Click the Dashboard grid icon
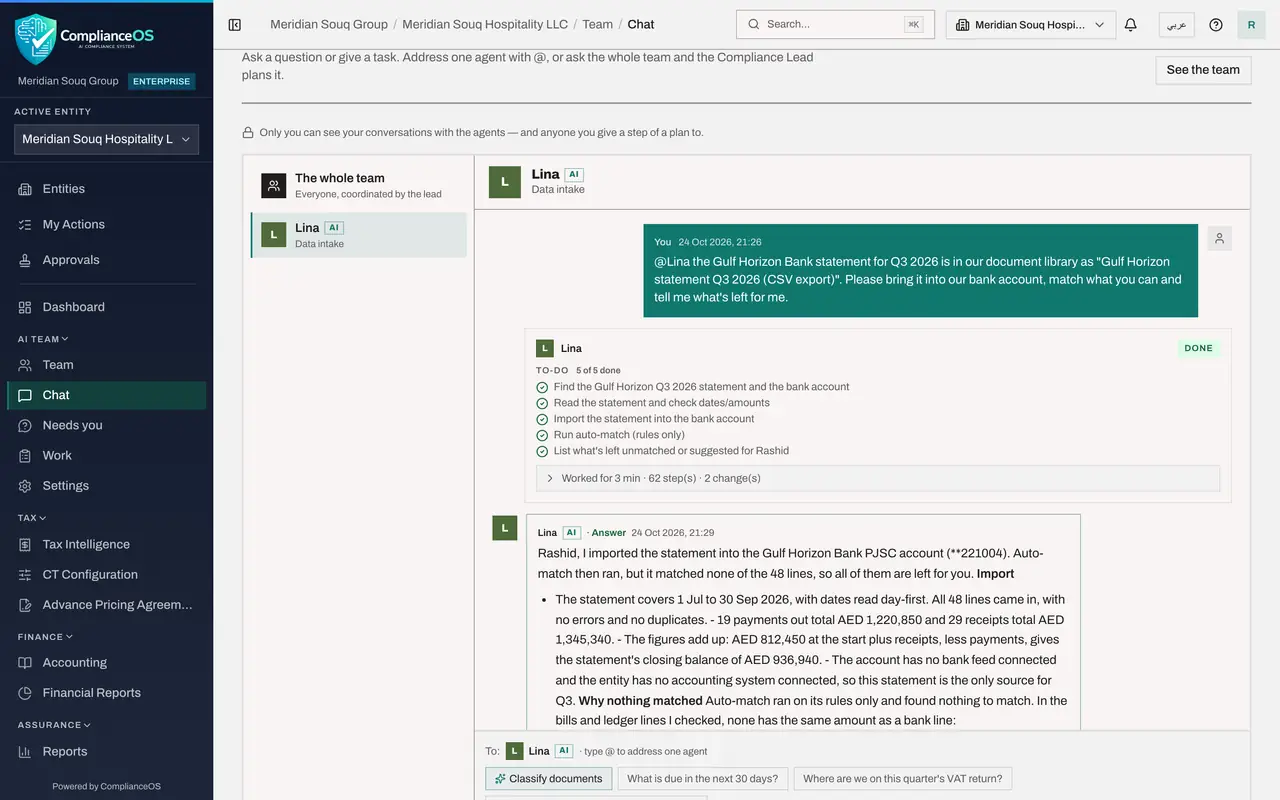The width and height of the screenshot is (1280, 800). click(x=25, y=307)
